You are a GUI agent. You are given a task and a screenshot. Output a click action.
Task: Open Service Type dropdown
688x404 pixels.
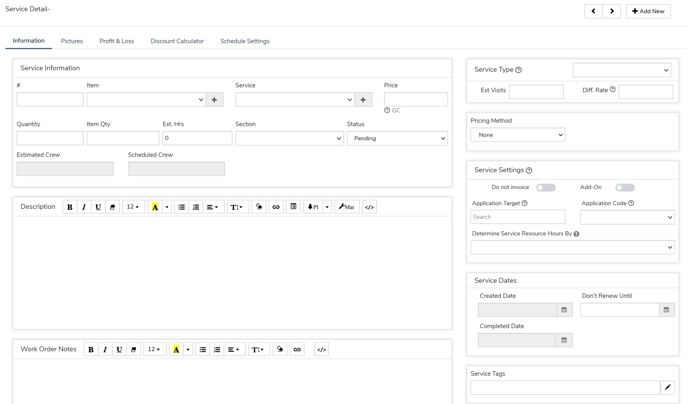coord(622,70)
